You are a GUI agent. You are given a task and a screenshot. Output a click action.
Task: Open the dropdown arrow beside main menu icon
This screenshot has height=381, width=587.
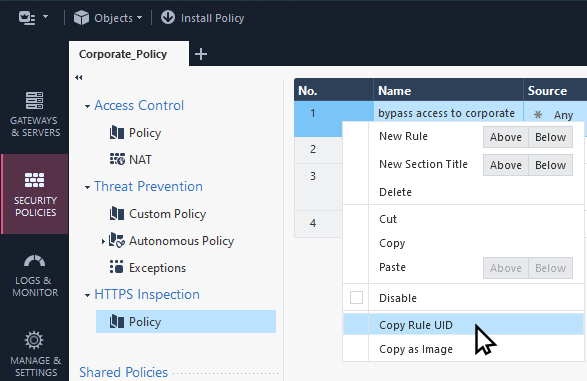point(46,16)
